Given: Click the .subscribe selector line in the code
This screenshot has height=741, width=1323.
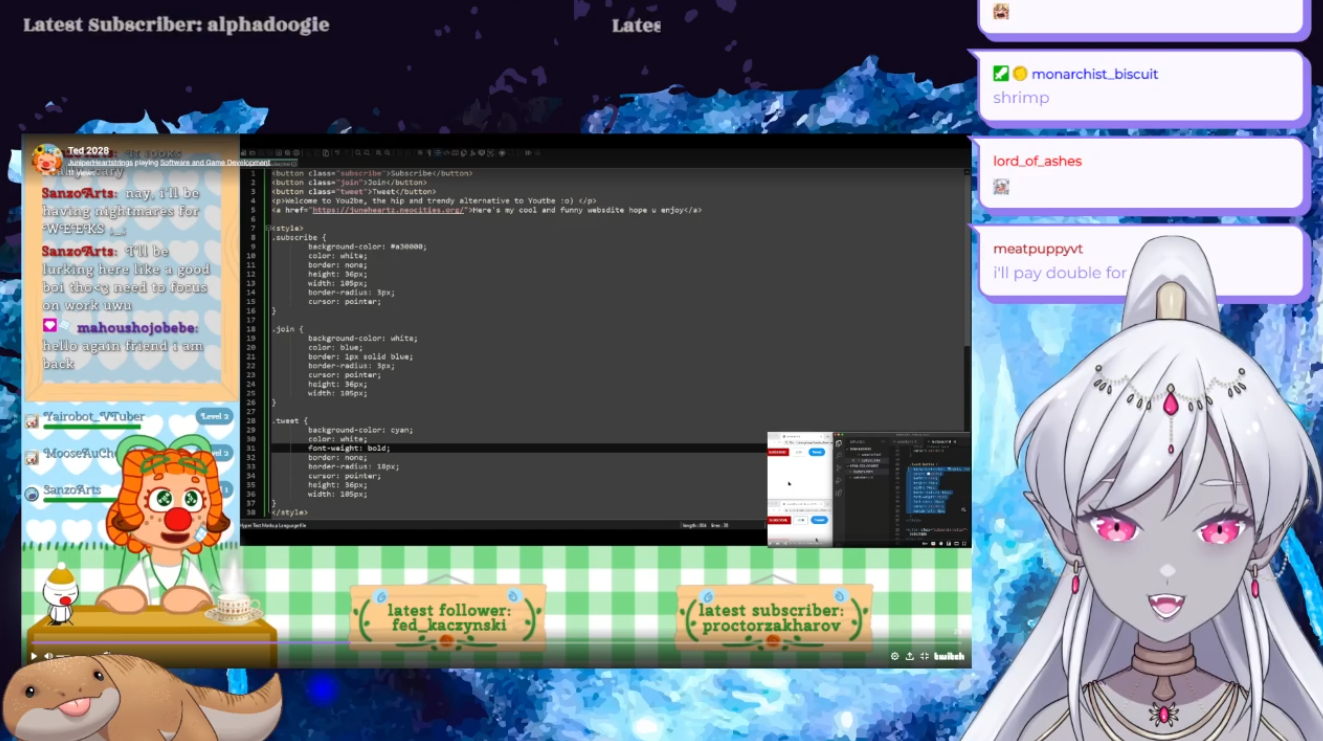Looking at the screenshot, I should (x=299, y=237).
